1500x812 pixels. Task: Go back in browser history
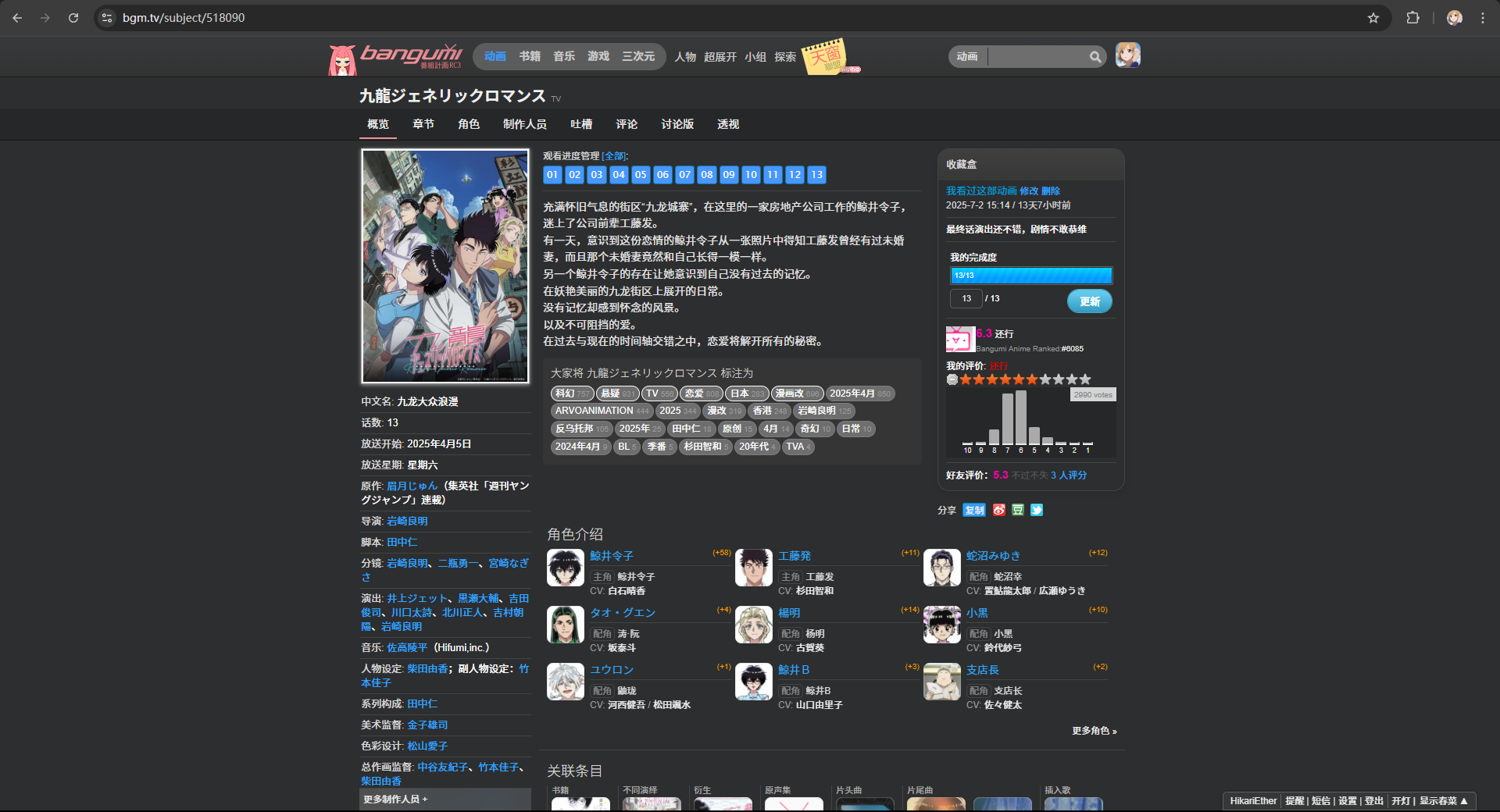17,17
